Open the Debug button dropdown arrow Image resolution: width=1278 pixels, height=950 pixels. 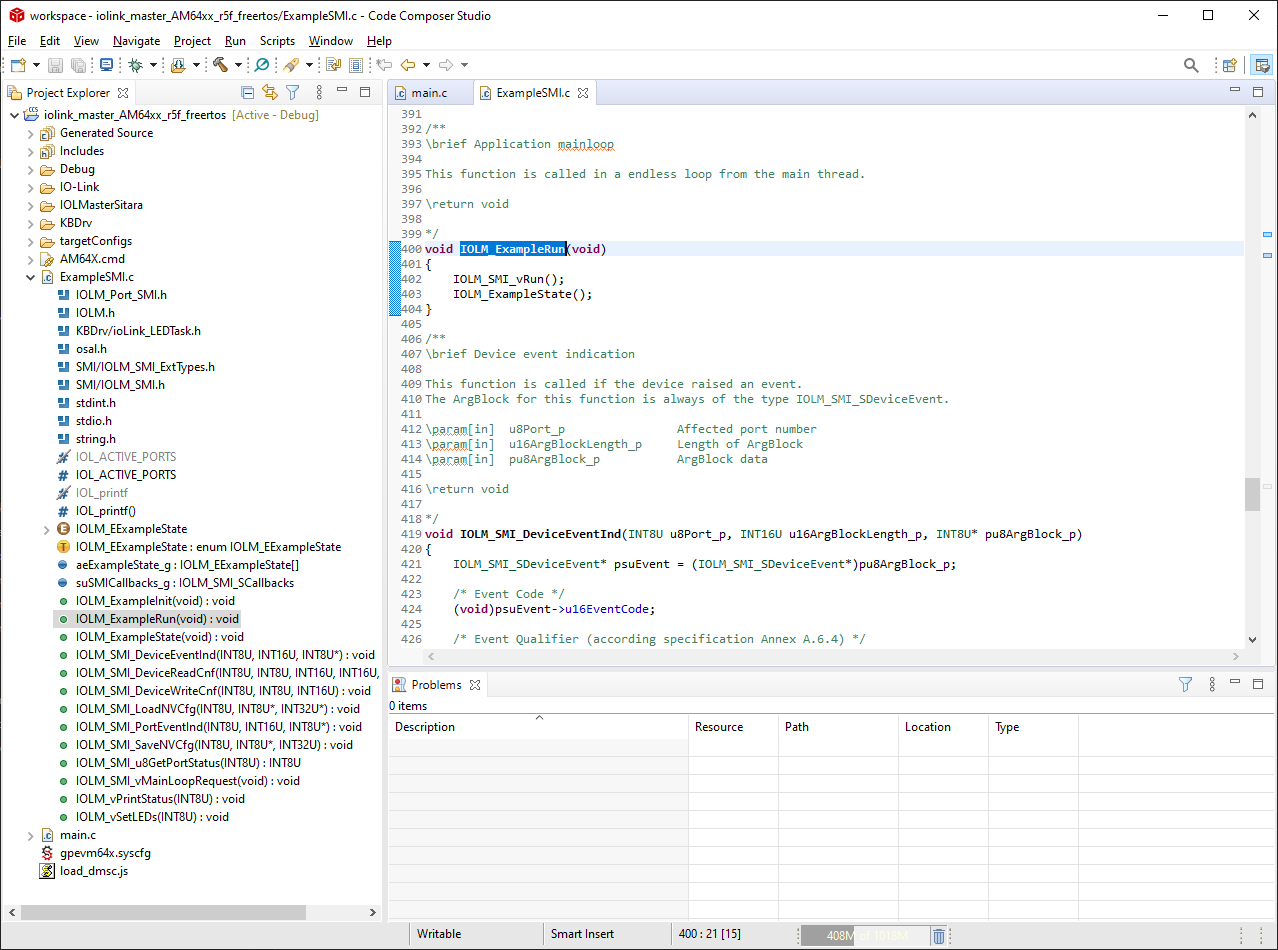click(153, 65)
